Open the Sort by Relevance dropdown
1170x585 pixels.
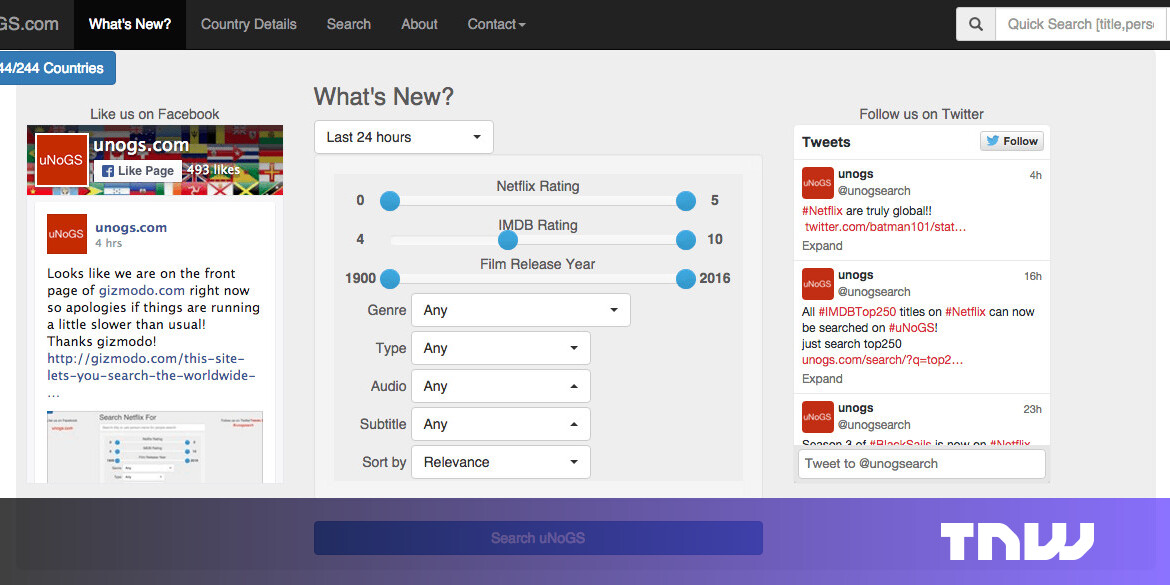click(500, 462)
